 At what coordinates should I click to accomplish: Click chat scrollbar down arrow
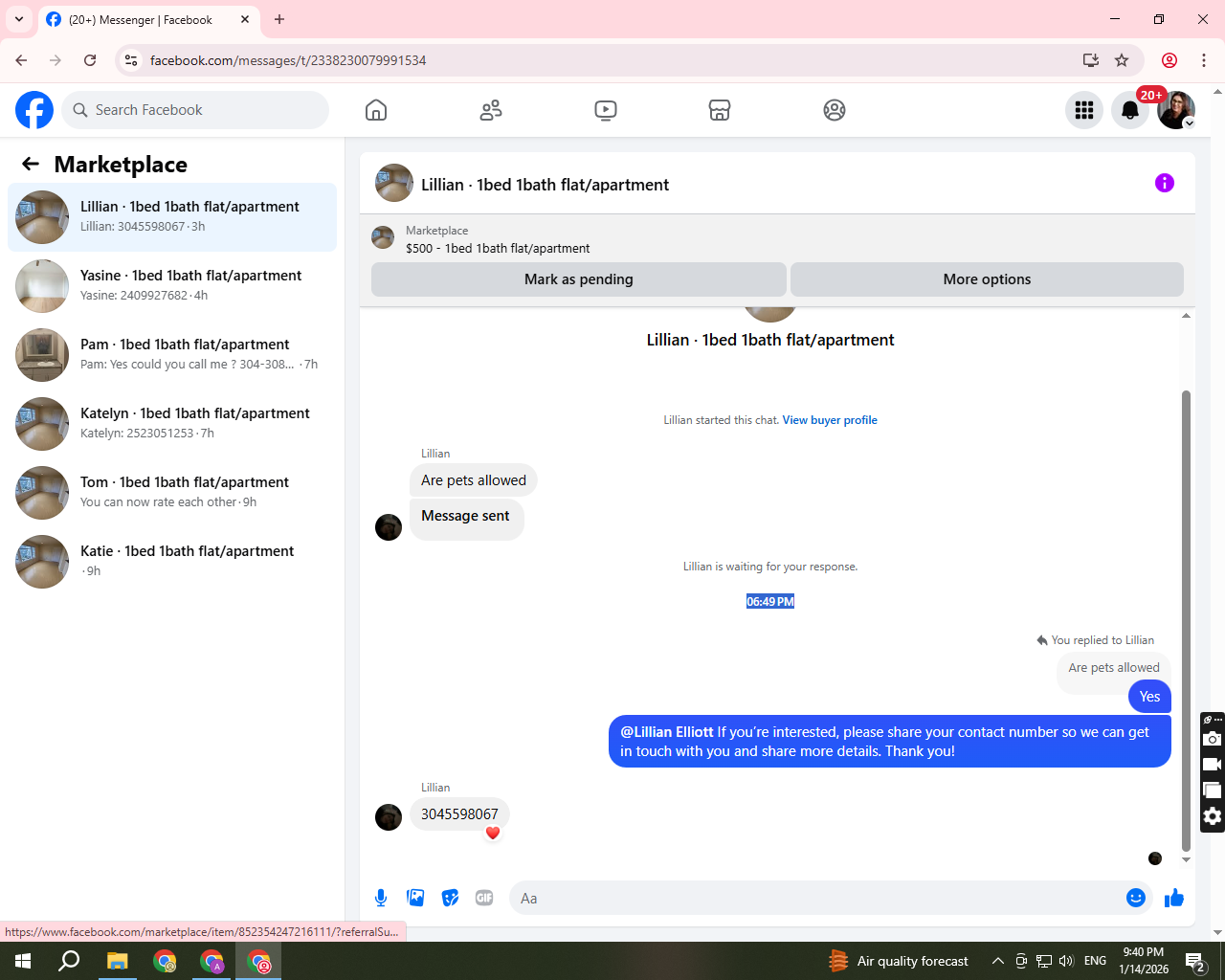coord(1186,859)
